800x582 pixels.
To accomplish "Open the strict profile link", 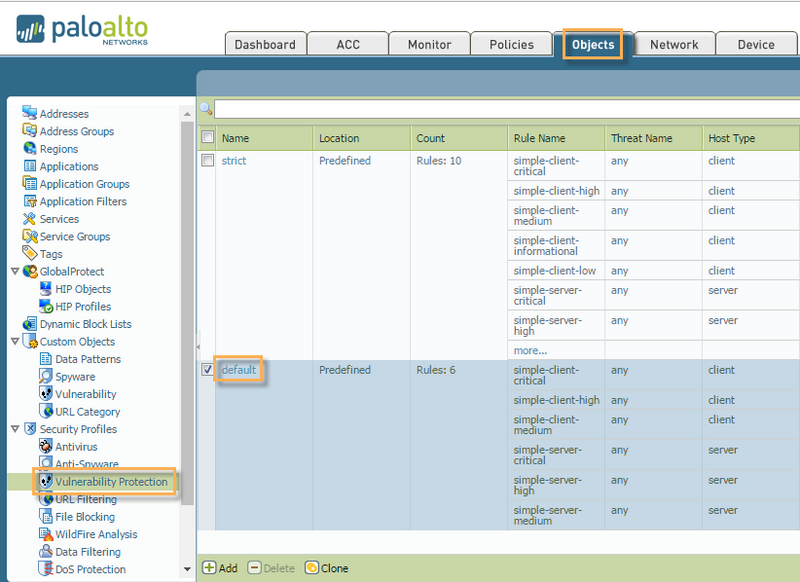I will coord(234,161).
